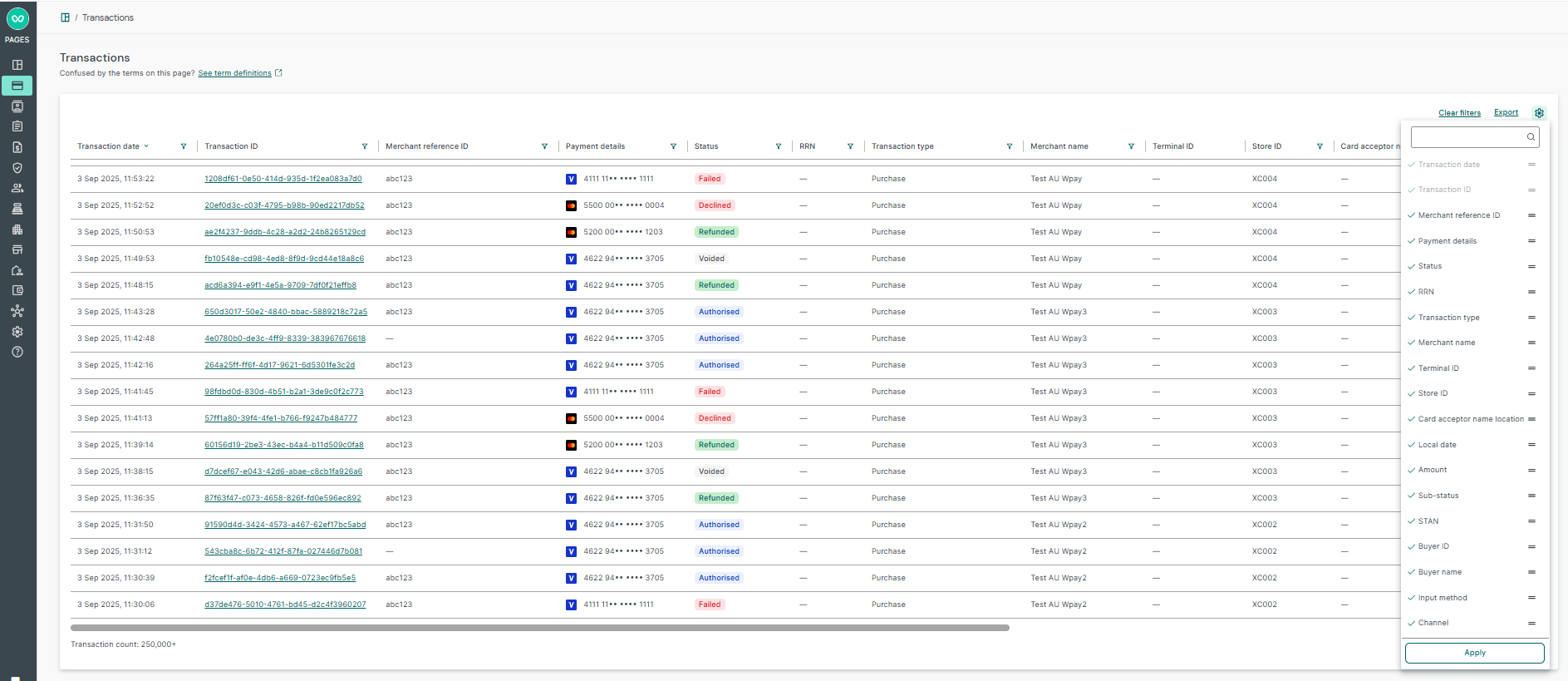
Task: Click the Apply button in column panel
Action: click(1475, 653)
